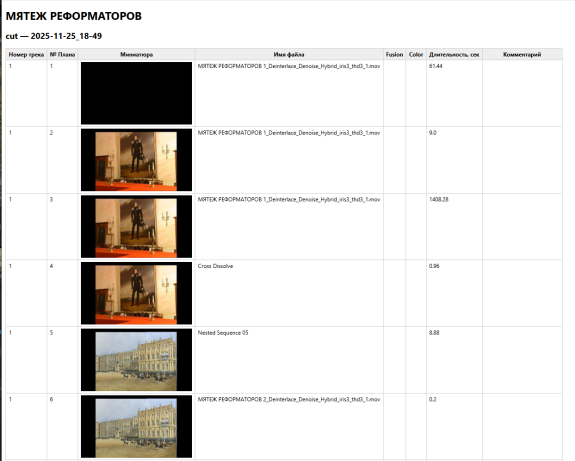This screenshot has width=575, height=461.
Task: Select the palace thumbnail in shot 6
Action: (x=136, y=427)
